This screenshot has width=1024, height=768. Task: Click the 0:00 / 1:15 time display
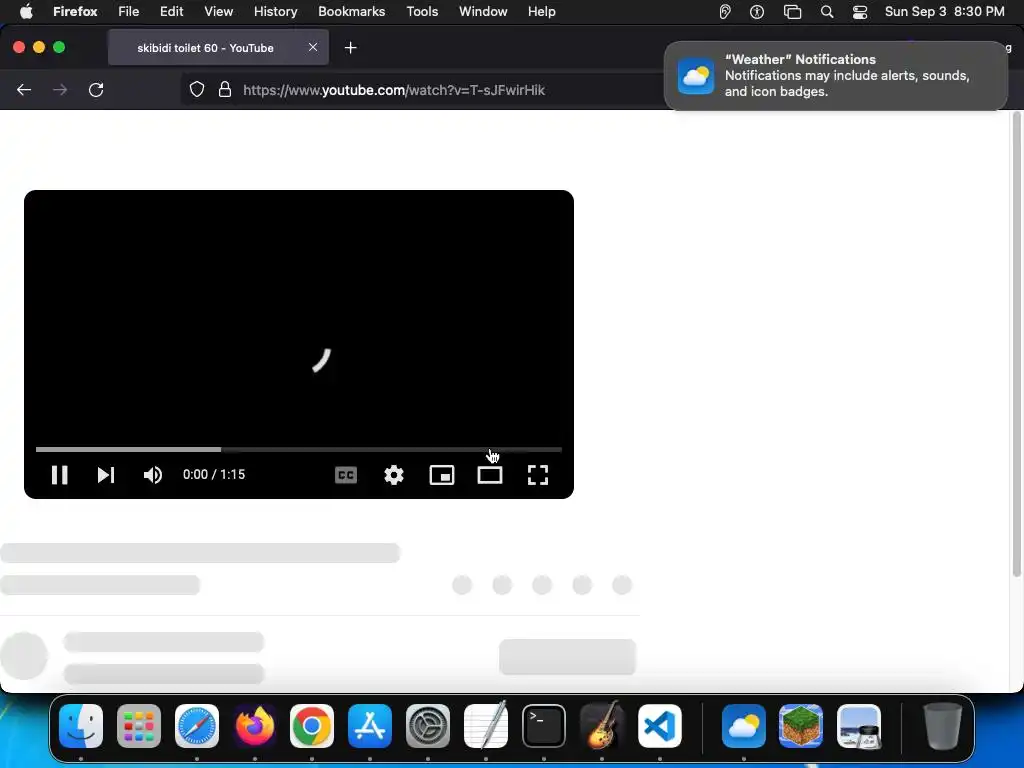pos(214,475)
